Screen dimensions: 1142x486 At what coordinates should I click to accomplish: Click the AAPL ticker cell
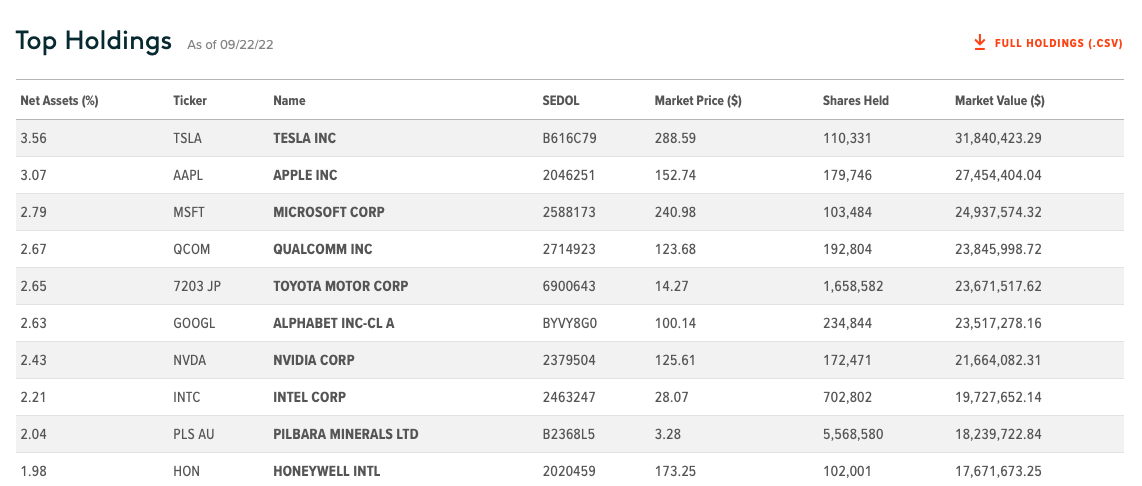point(188,175)
